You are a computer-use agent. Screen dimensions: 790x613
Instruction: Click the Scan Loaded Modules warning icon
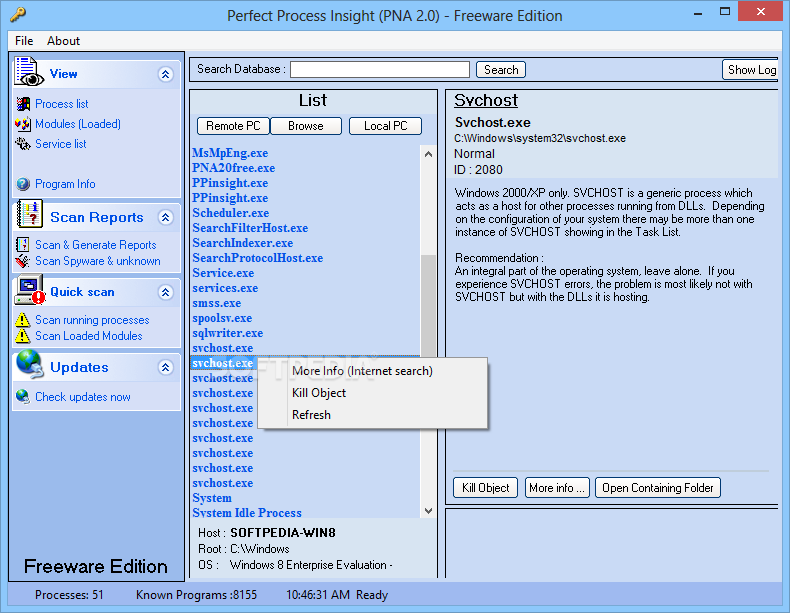[23, 336]
